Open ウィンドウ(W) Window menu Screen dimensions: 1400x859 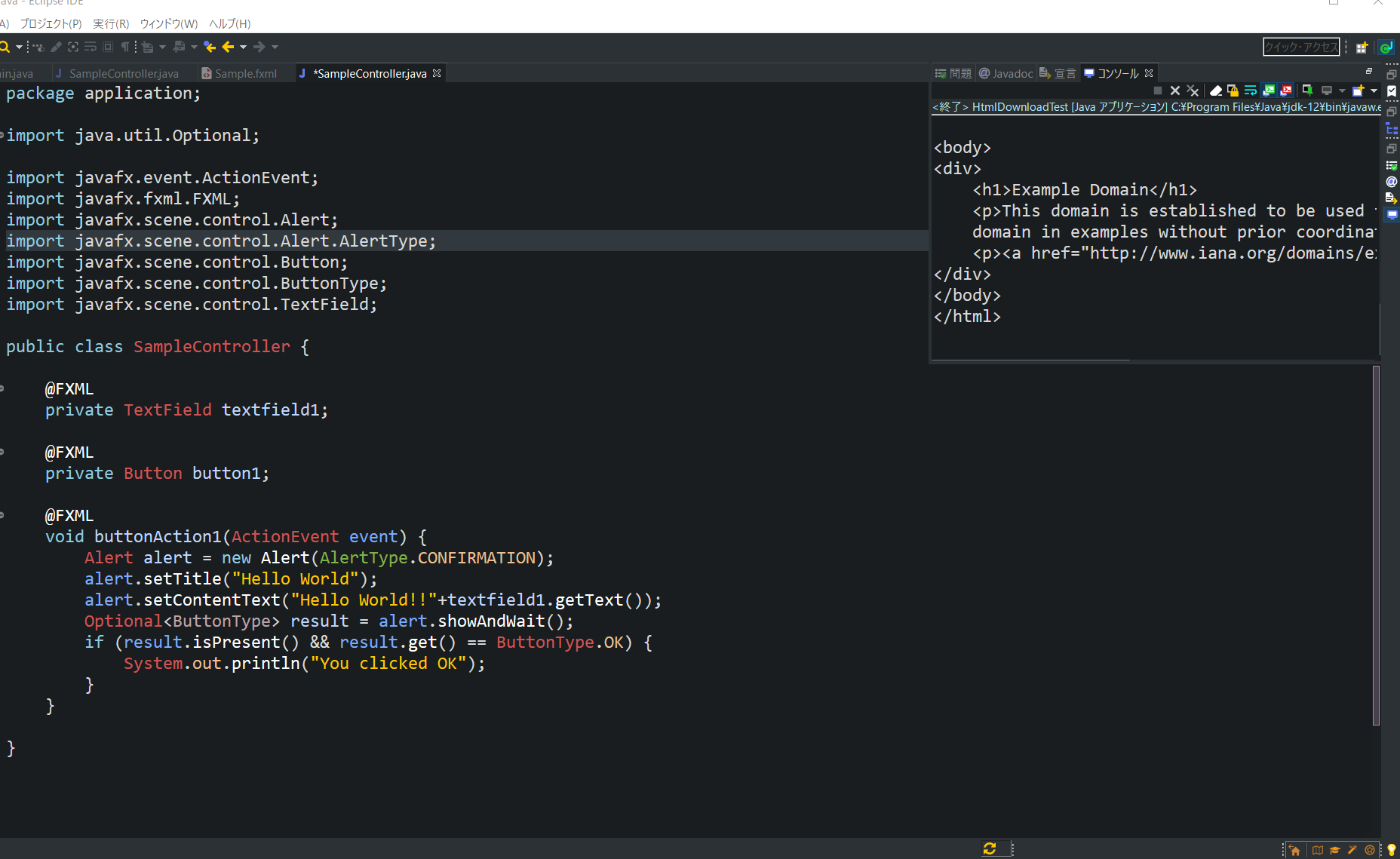pyautogui.click(x=169, y=23)
